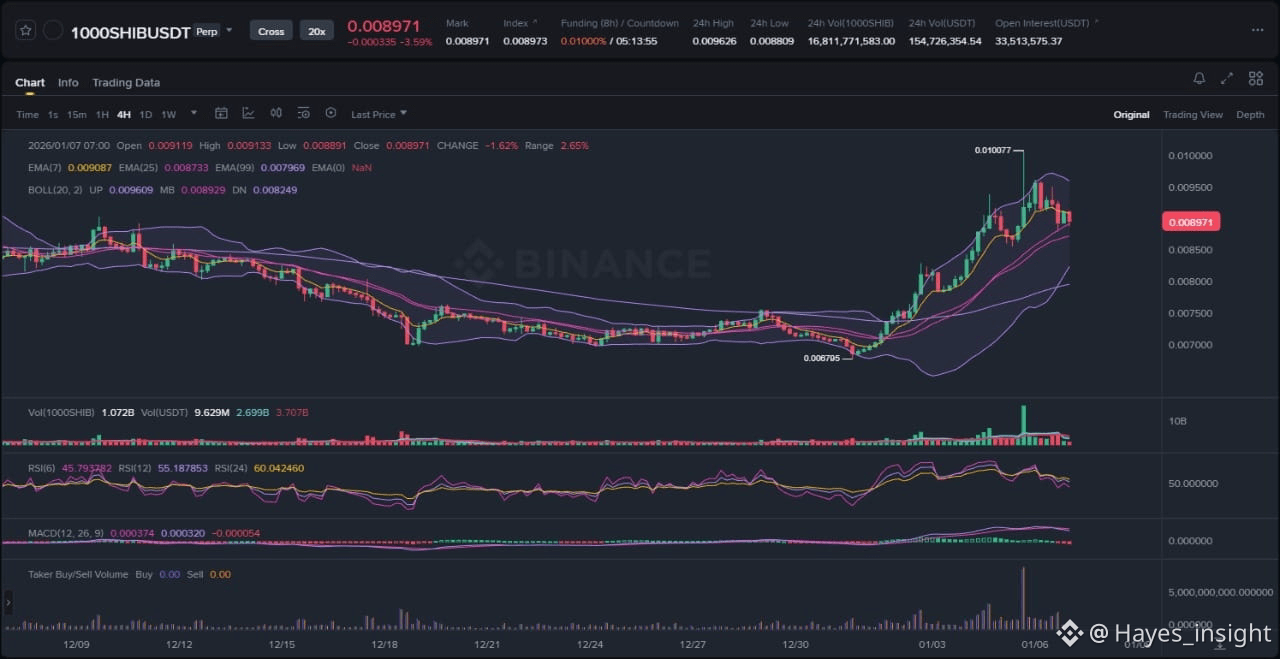The height and width of the screenshot is (659, 1280).
Task: Select the Time line interval
Action: click(x=27, y=114)
